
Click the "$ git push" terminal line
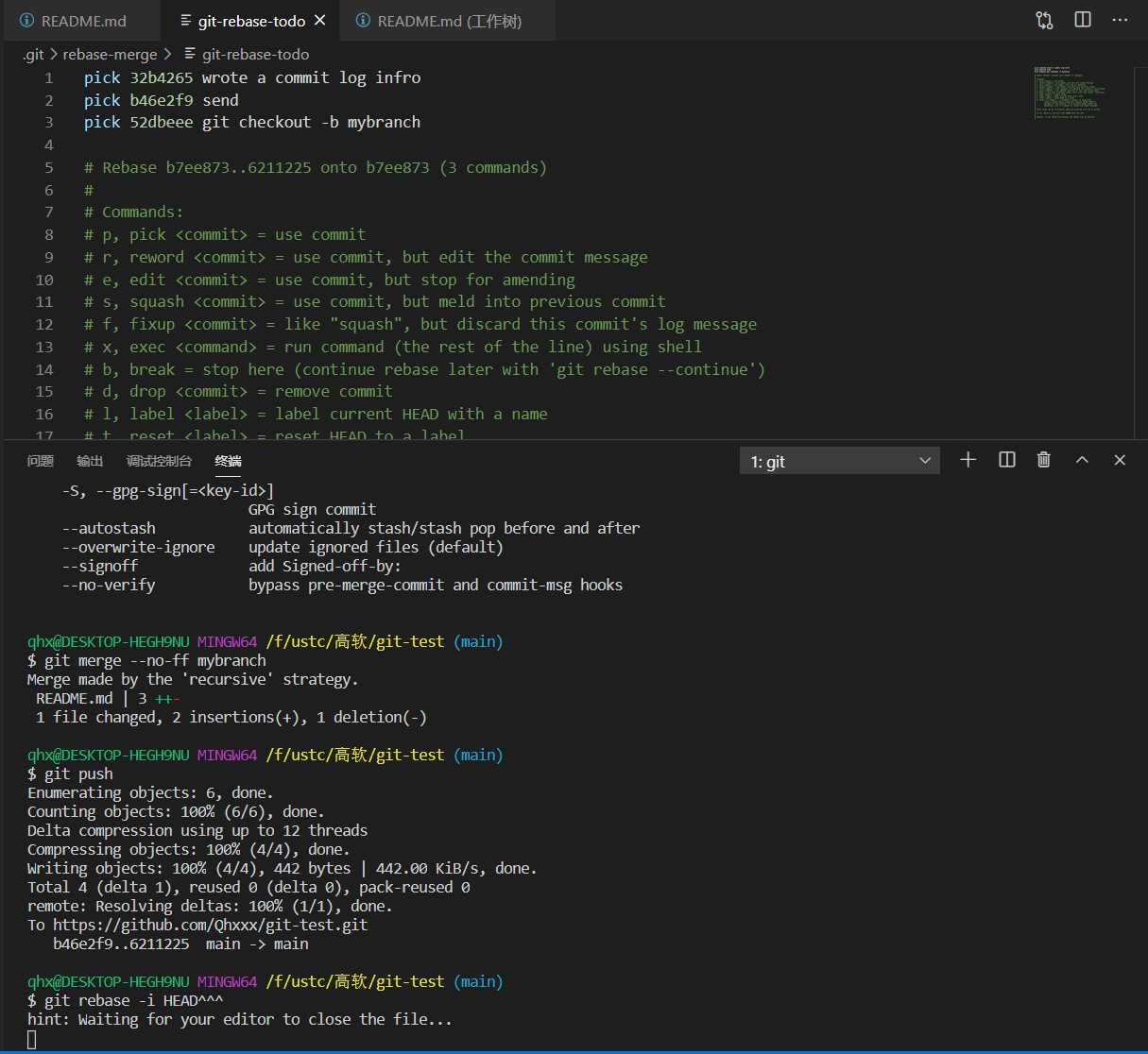tap(70, 773)
